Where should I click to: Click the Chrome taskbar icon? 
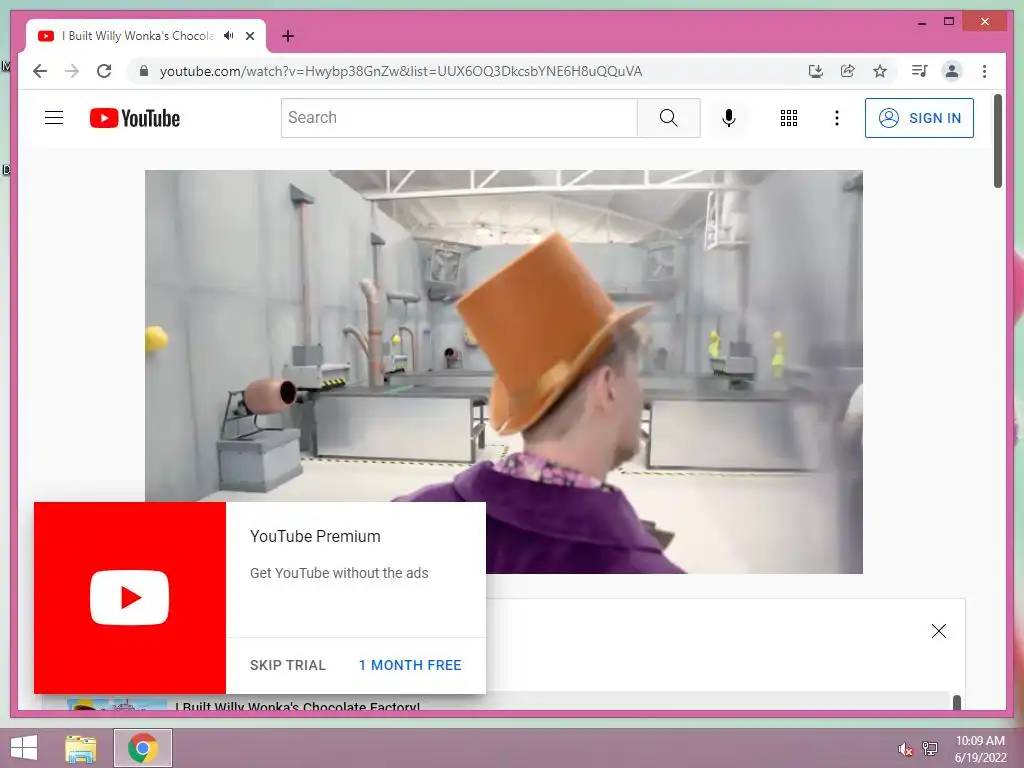pyautogui.click(x=143, y=748)
